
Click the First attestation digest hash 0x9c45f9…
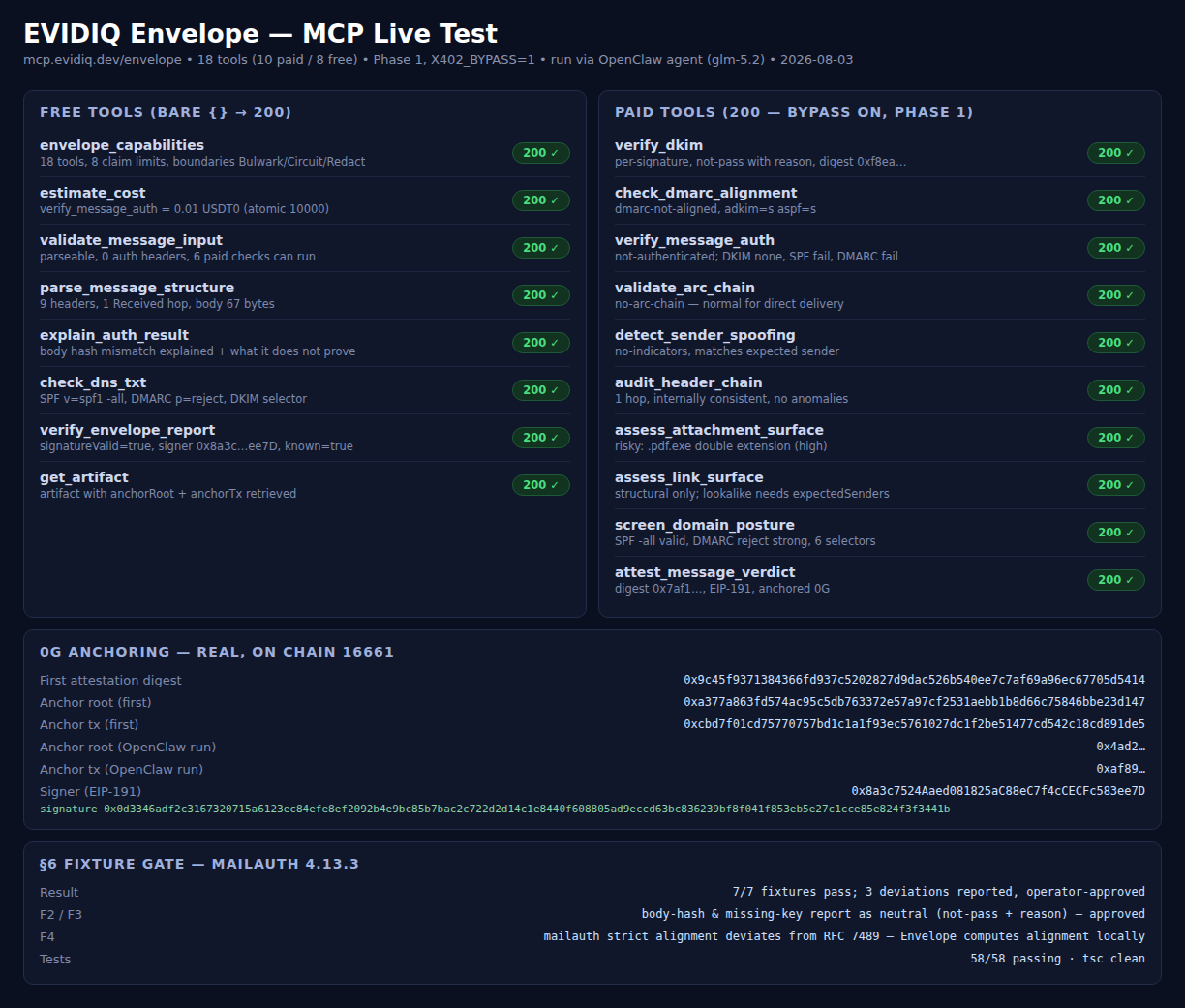[x=914, y=680]
